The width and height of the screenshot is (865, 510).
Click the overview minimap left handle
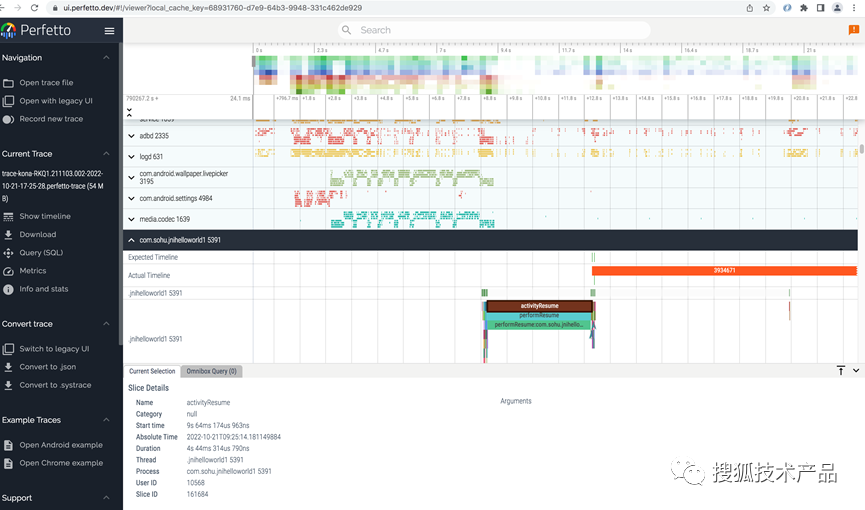[254, 61]
